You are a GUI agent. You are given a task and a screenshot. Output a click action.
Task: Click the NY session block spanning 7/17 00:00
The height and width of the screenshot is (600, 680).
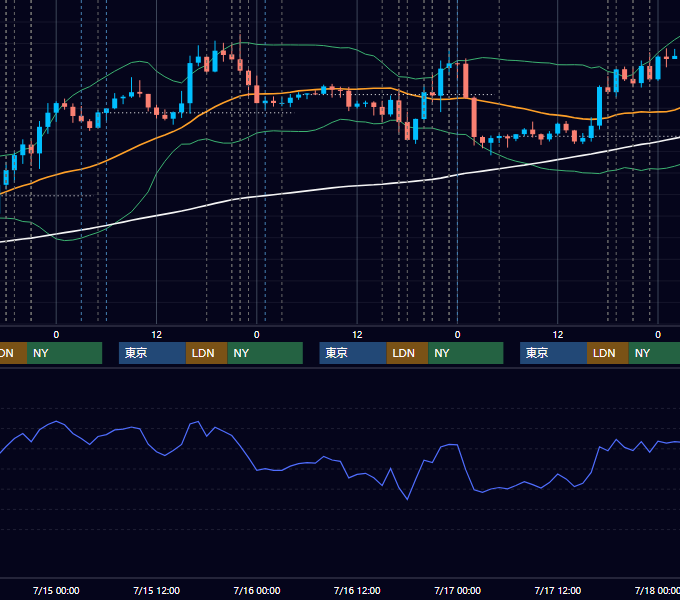[x=466, y=353]
